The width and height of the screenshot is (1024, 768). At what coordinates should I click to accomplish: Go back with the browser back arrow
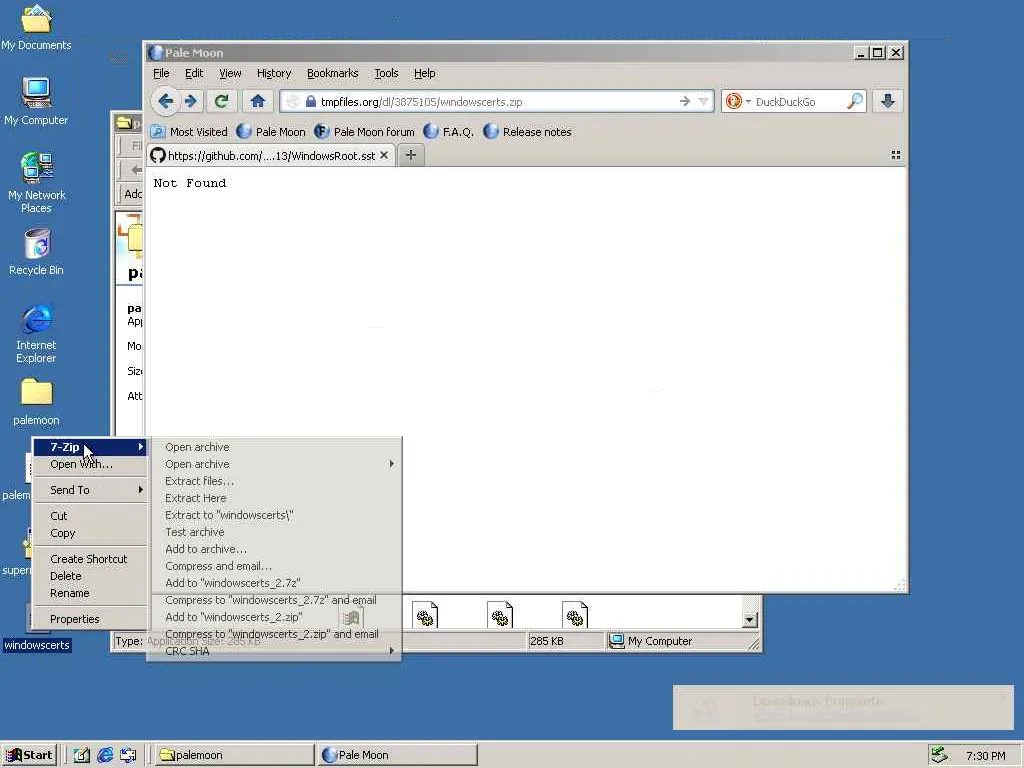166,101
